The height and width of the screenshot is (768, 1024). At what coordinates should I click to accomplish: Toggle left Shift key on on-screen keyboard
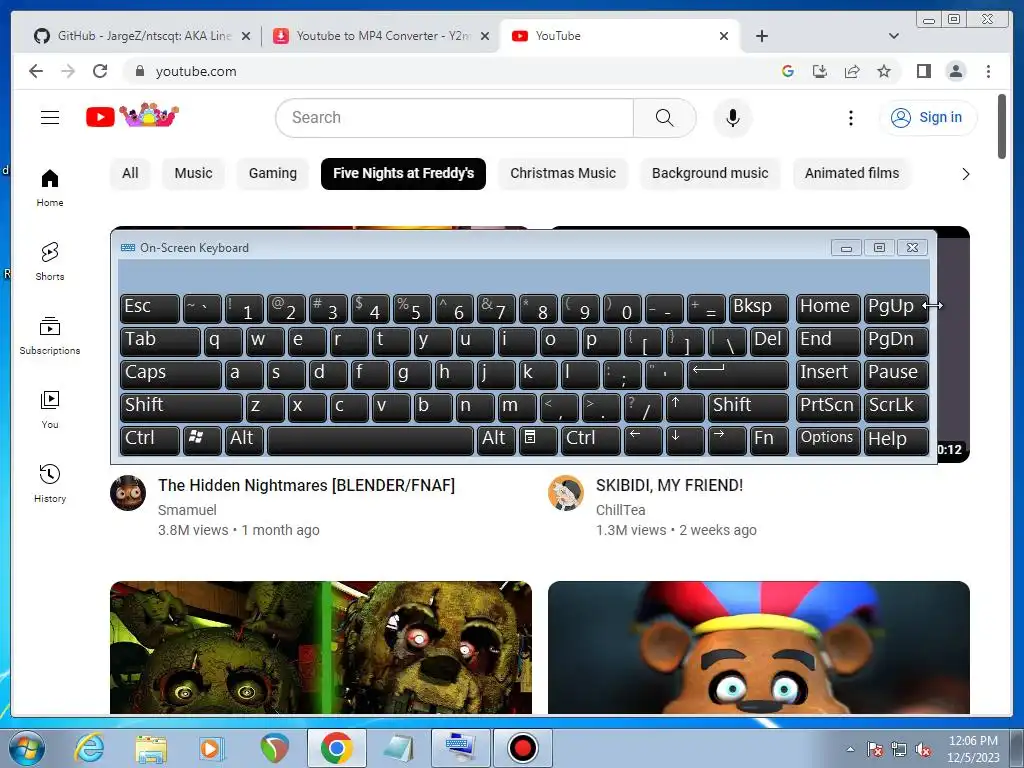click(181, 407)
